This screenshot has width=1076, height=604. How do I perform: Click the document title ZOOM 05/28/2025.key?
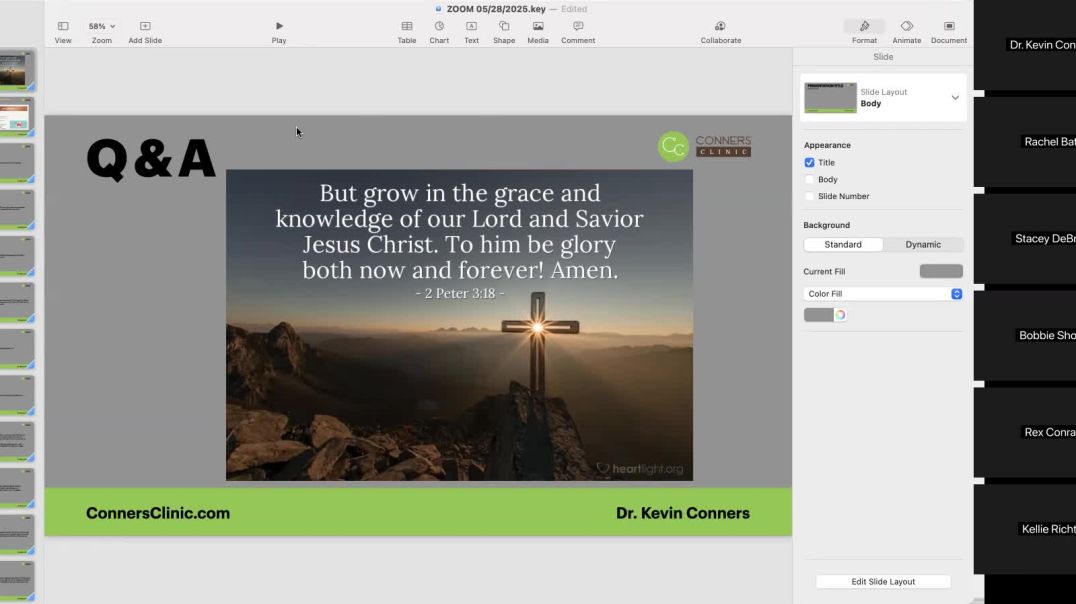click(x=496, y=9)
